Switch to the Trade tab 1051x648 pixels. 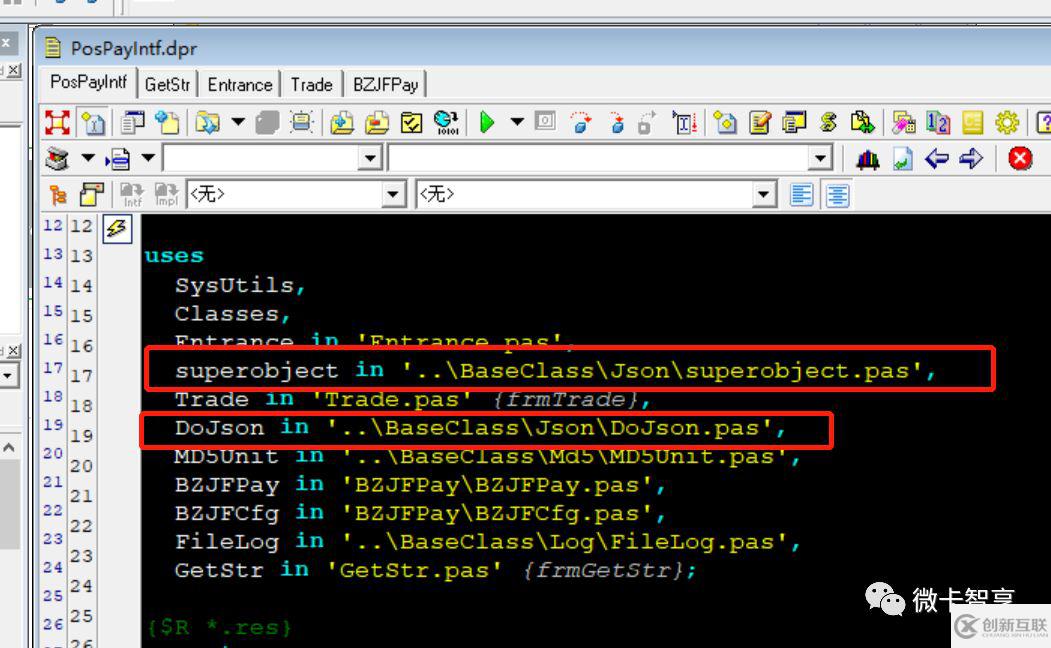click(x=311, y=85)
